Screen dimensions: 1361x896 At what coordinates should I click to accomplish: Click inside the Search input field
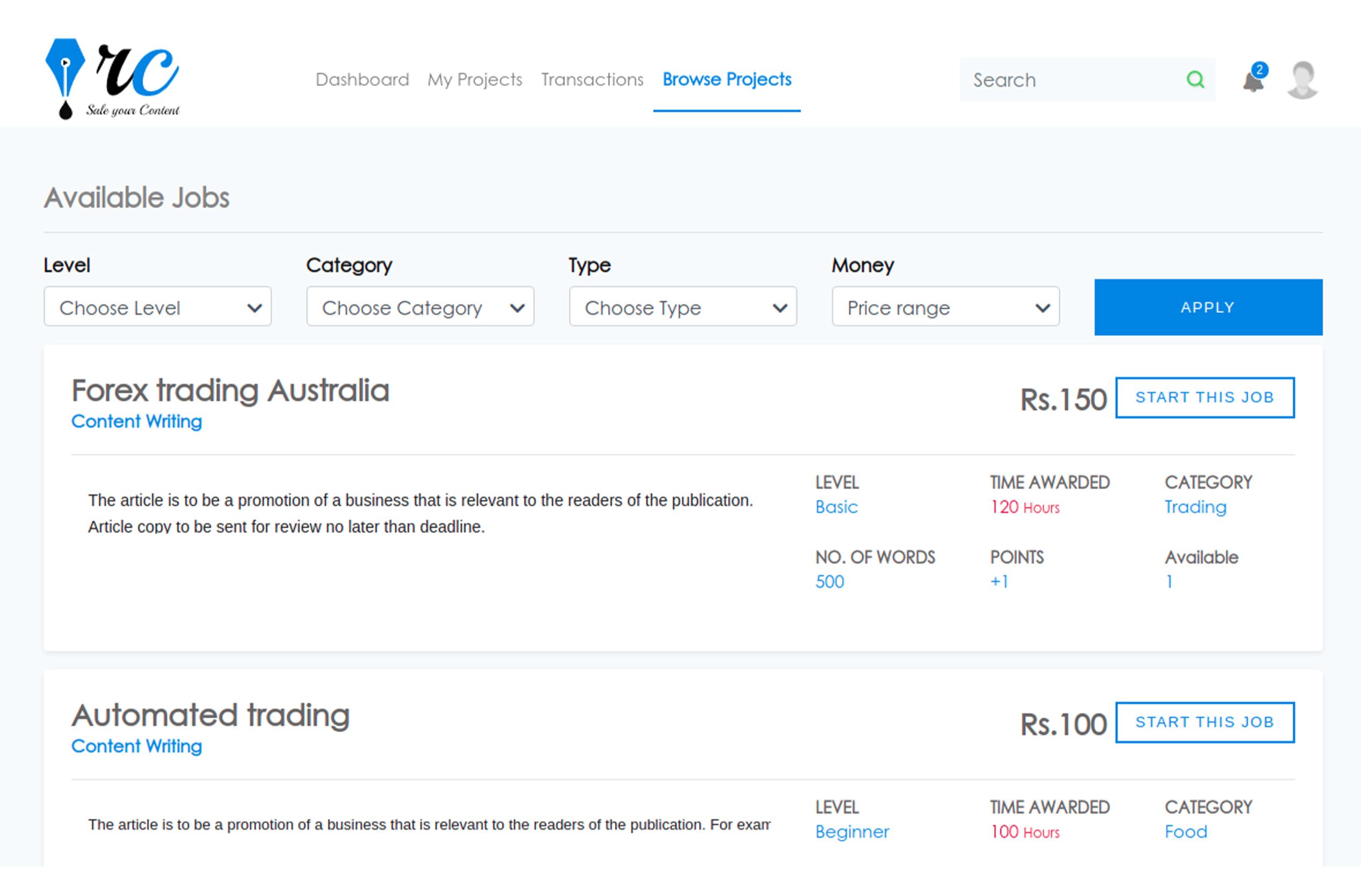point(1069,80)
